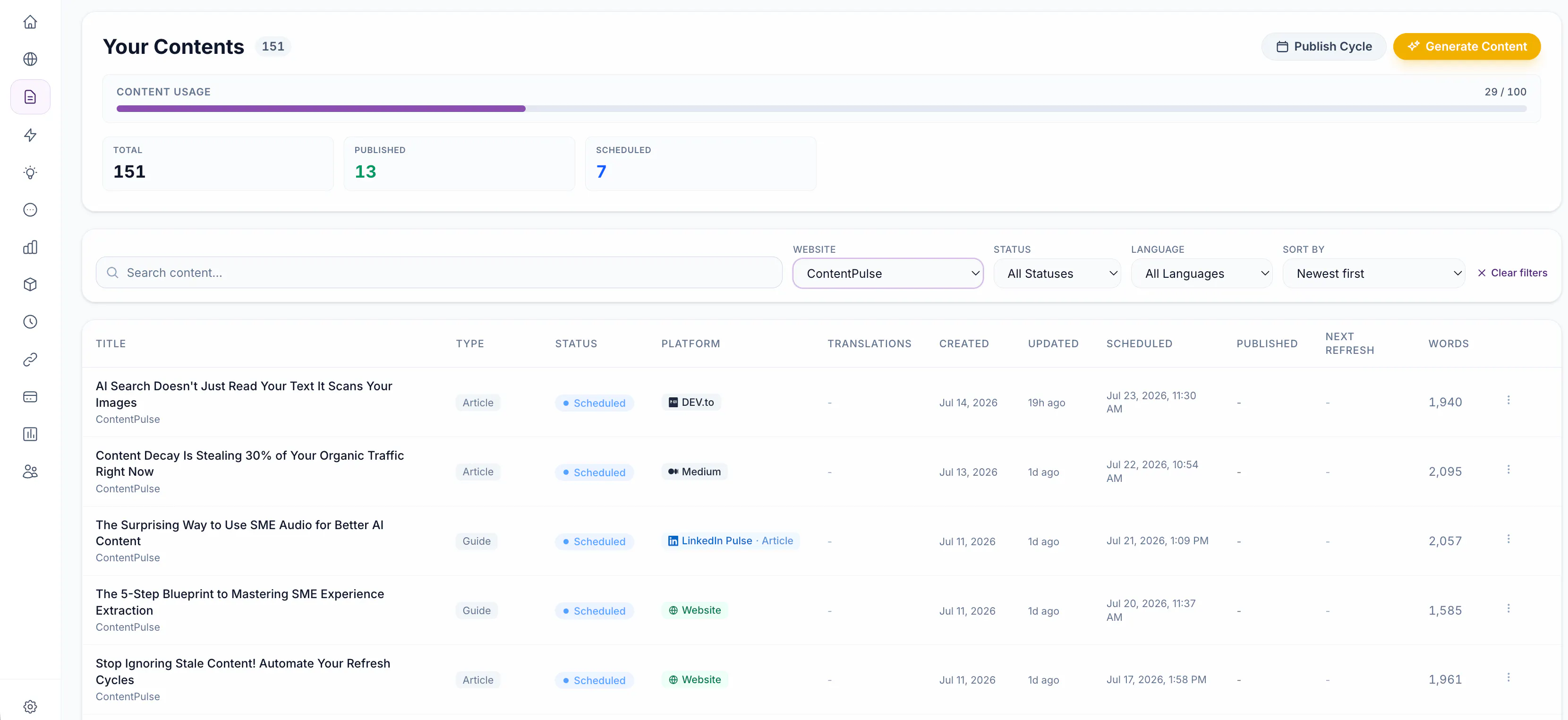Open the home icon in sidebar
Screen dimensions: 1568x720
click(30, 23)
